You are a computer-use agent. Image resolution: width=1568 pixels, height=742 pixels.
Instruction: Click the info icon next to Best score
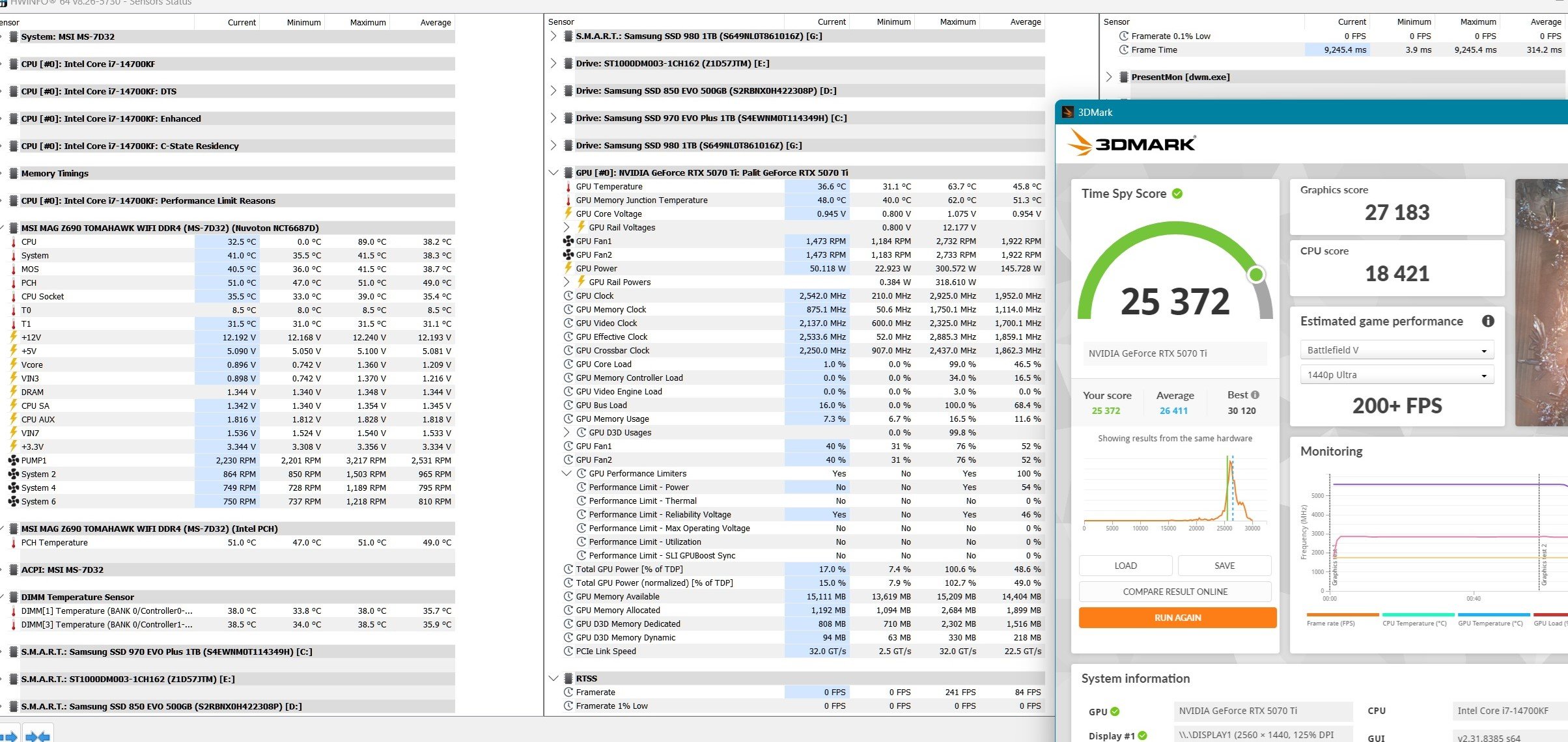pos(1255,394)
